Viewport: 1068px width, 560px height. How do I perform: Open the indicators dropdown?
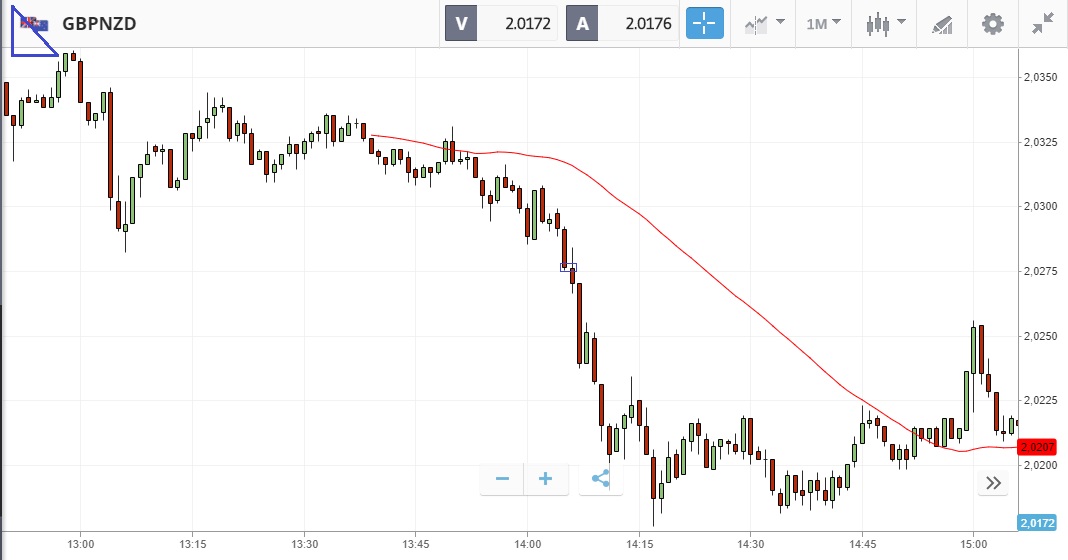click(764, 23)
